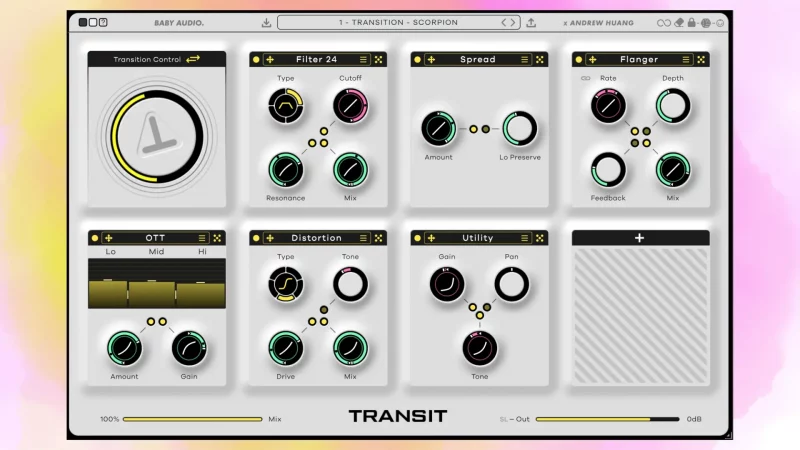This screenshot has width=800, height=450.
Task: Click the help question mark icon
Action: click(x=103, y=22)
